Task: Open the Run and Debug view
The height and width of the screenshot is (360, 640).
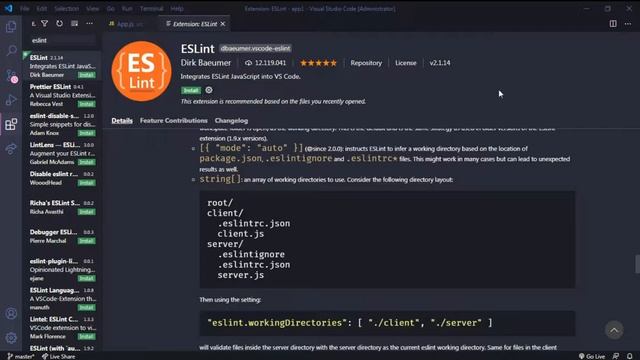Action: 11,100
